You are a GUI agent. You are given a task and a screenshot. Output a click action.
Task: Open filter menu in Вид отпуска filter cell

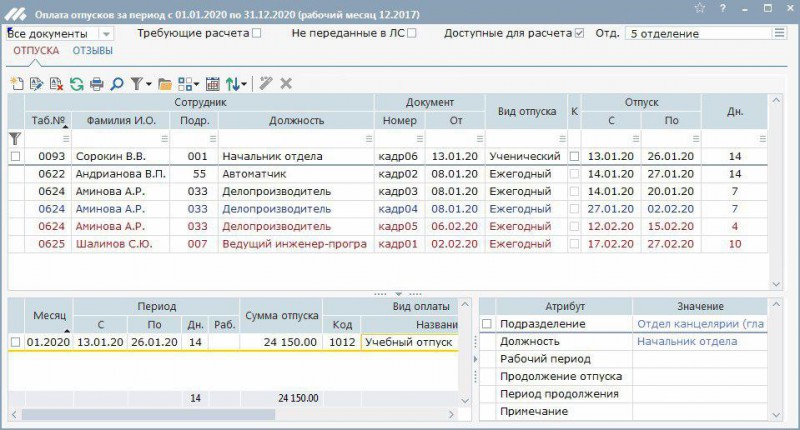(x=562, y=139)
